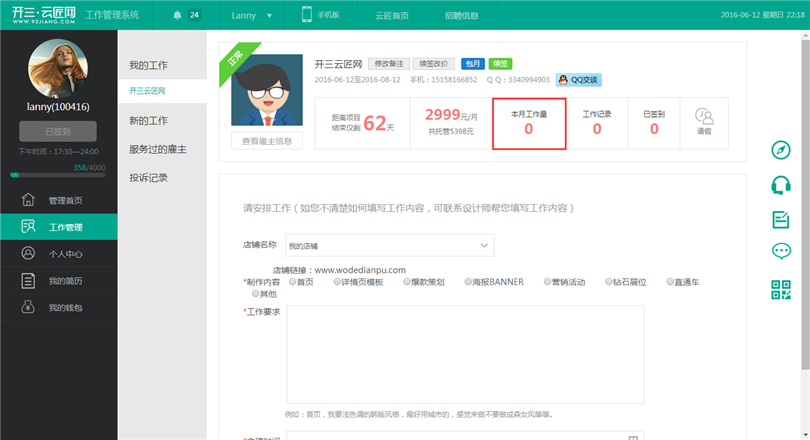The width and height of the screenshot is (810, 440).
Task: Open 服务过的雇主 menu item
Action: click(x=158, y=149)
